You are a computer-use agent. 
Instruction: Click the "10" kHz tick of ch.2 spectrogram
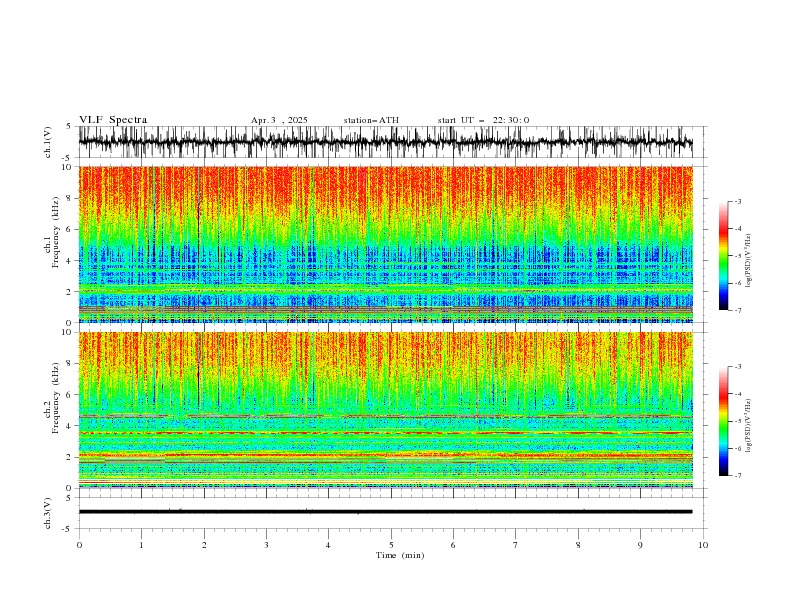pos(68,332)
